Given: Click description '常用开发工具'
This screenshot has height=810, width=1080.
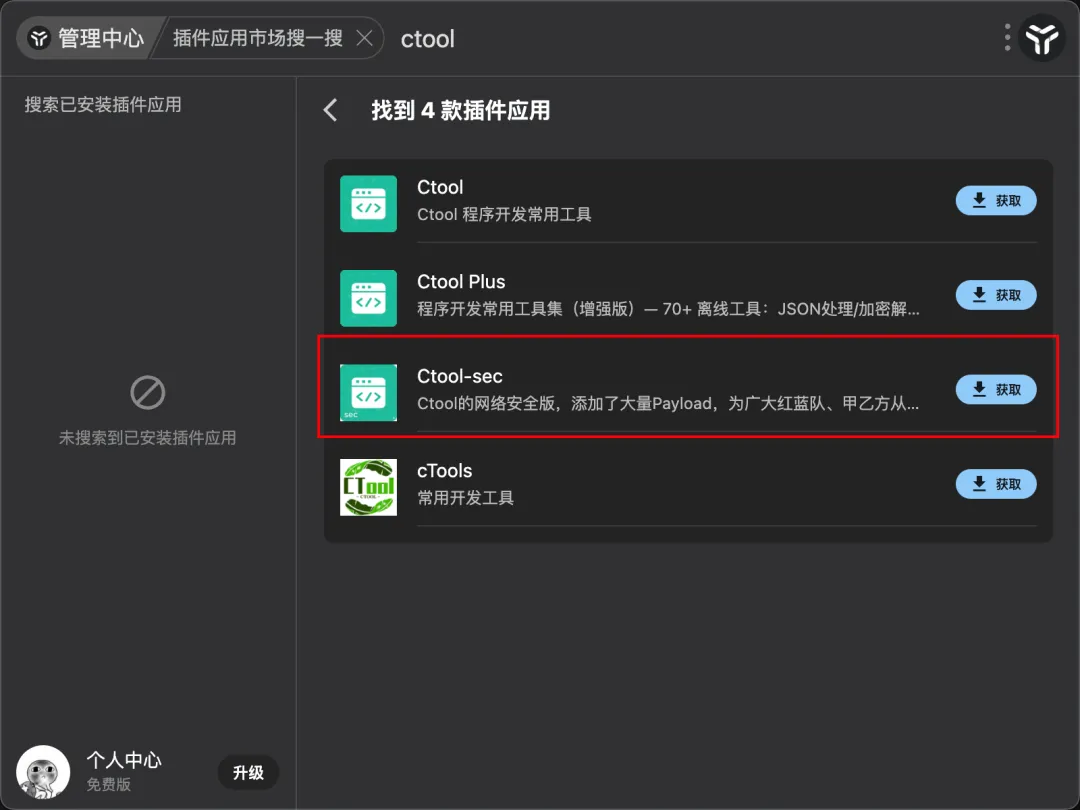Looking at the screenshot, I should [x=466, y=497].
